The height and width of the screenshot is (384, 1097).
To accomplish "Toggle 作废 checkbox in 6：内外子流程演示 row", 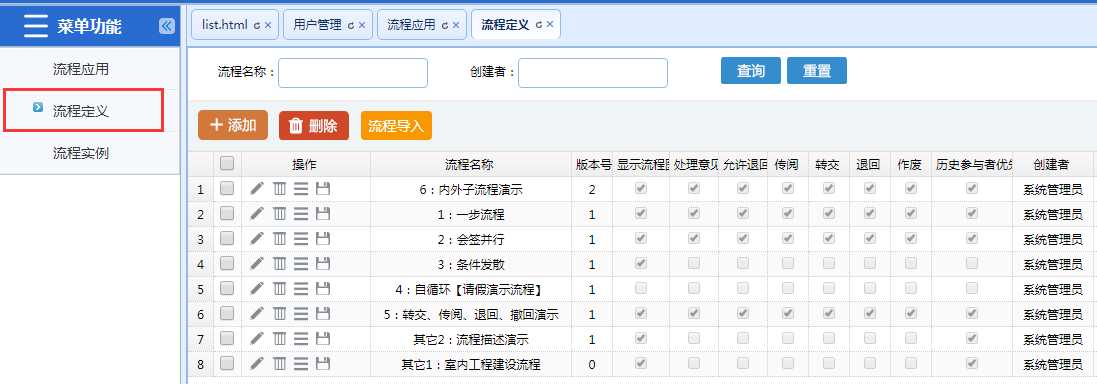I will coord(911,188).
